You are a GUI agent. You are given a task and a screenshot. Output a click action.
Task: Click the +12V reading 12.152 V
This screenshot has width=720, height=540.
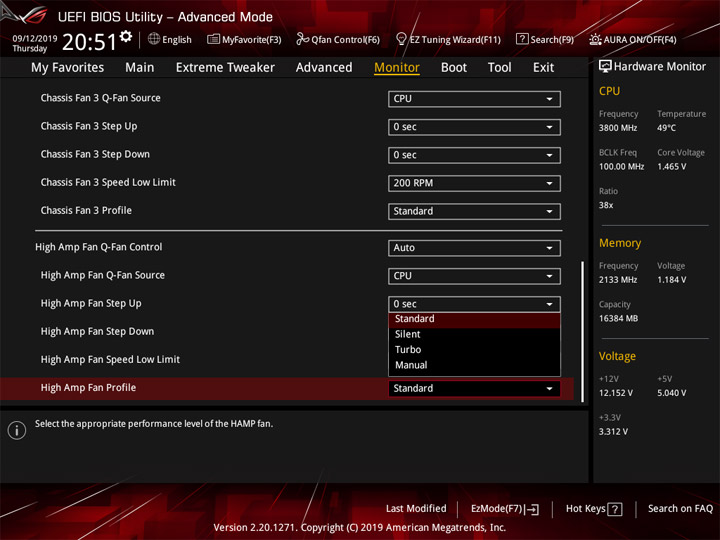pyautogui.click(x=616, y=393)
